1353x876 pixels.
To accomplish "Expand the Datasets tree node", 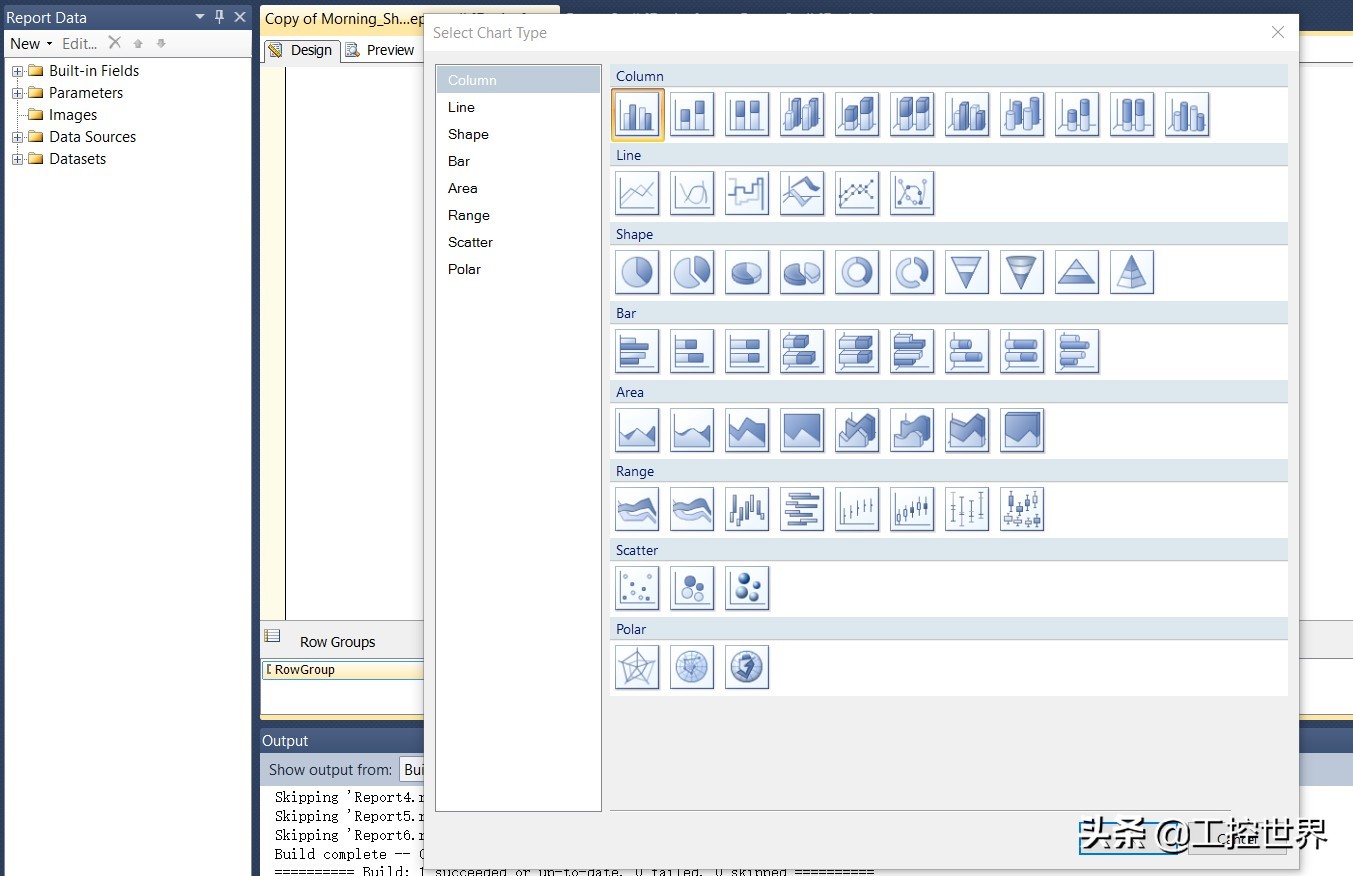I will click(x=17, y=159).
